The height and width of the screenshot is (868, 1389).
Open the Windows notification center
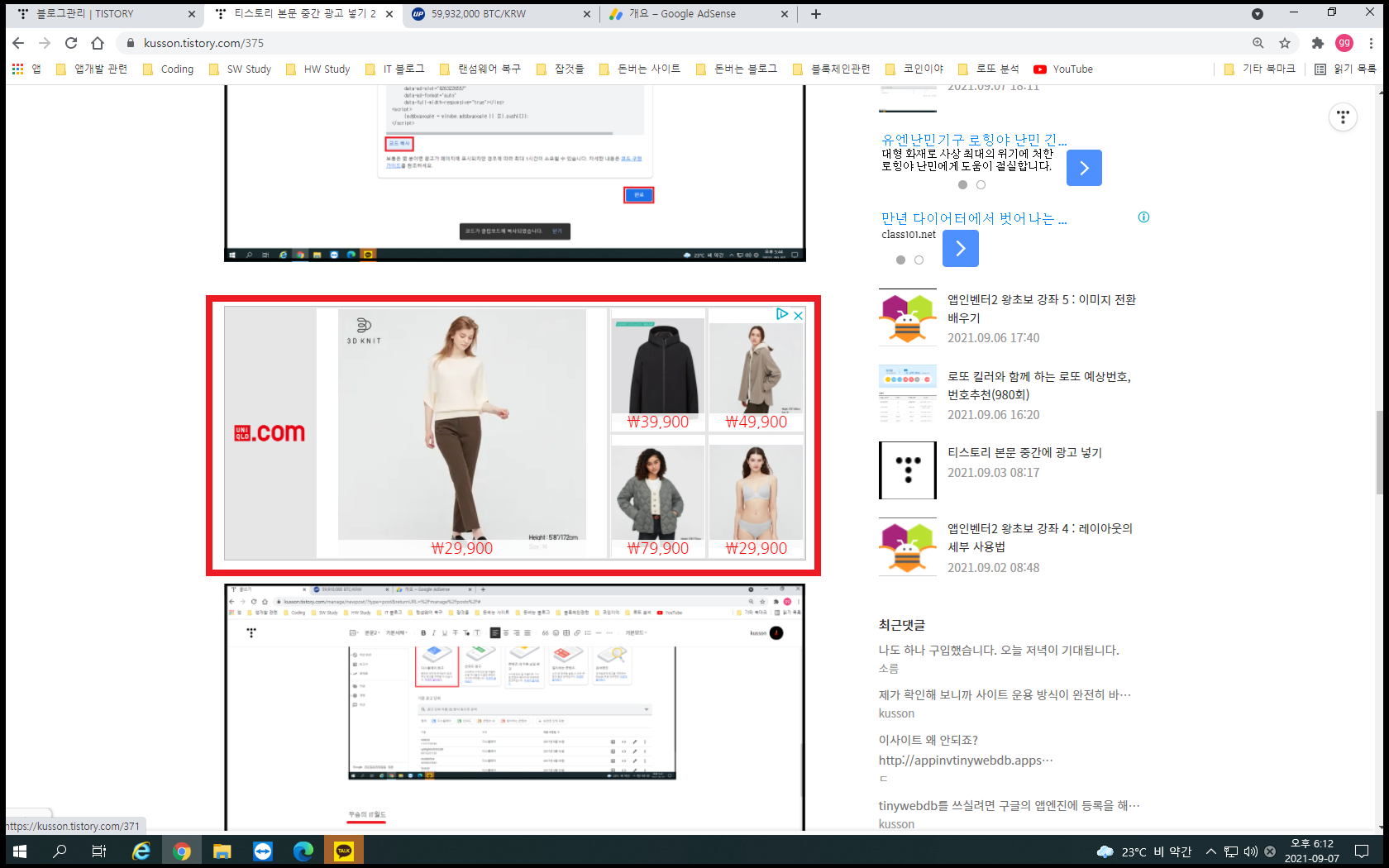1362,851
